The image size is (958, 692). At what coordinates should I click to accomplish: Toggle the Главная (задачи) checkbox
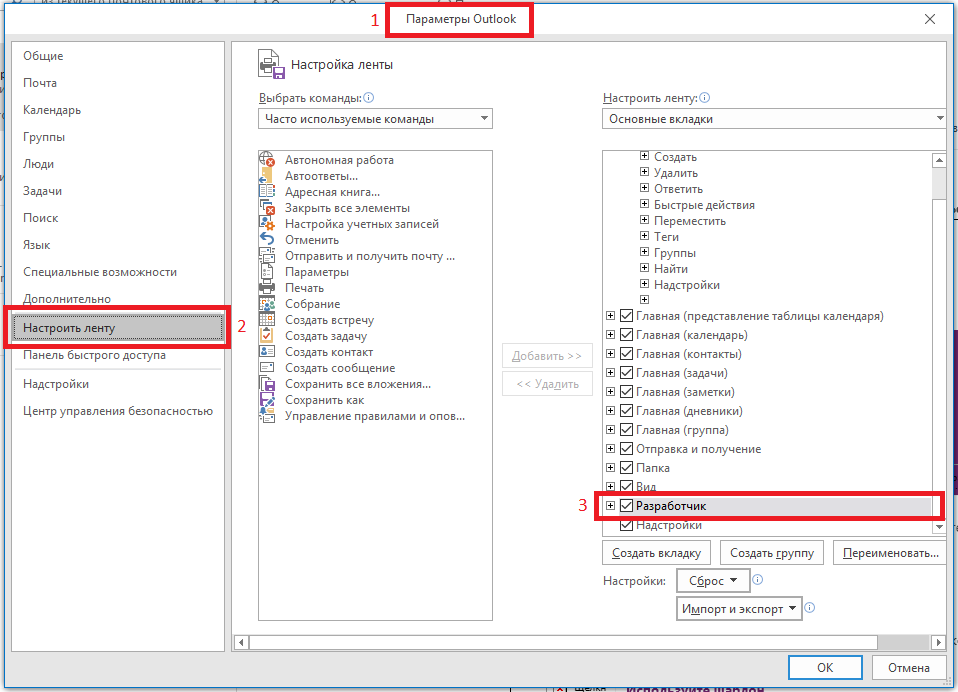(626, 373)
